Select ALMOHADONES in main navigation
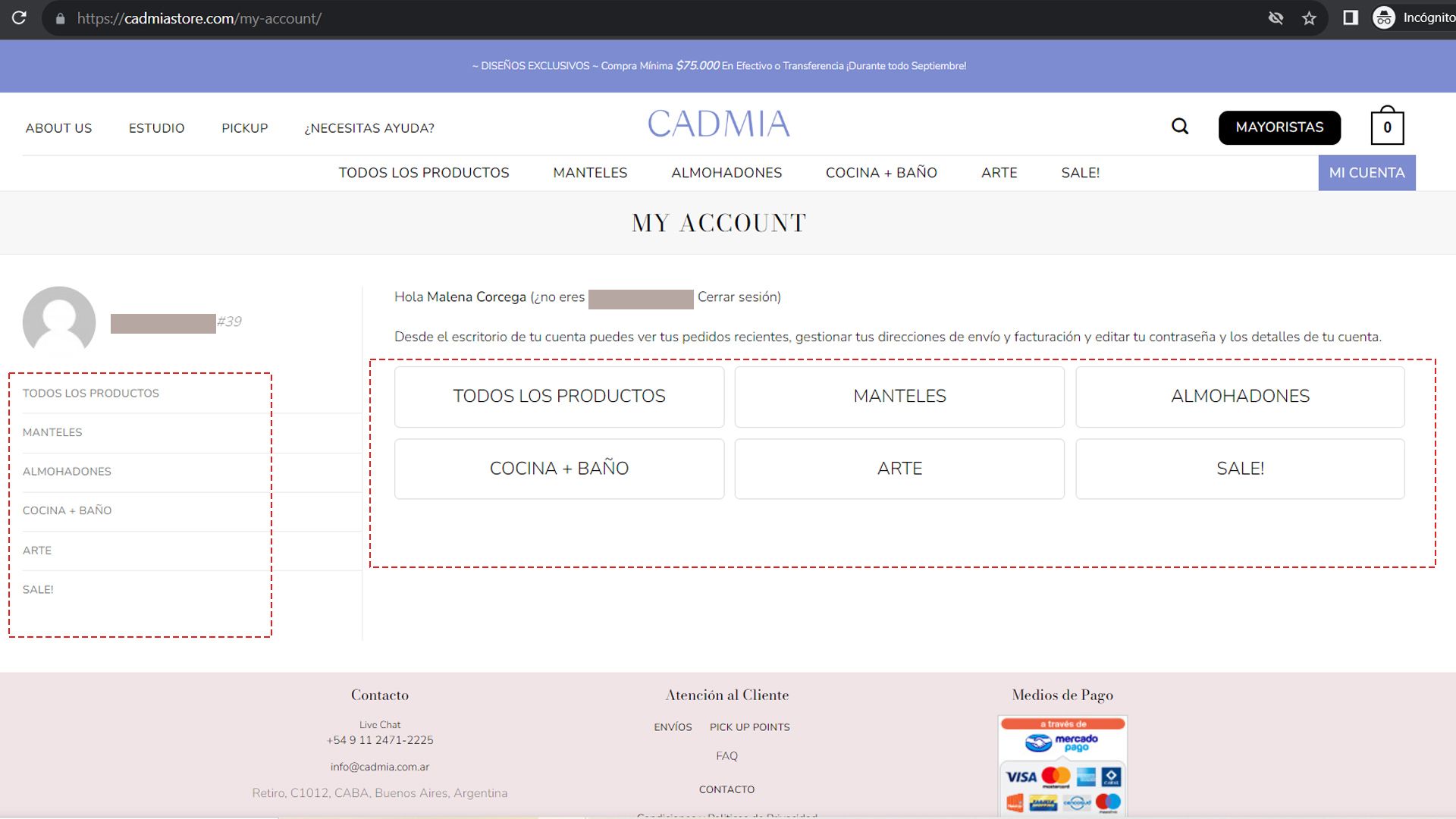 coord(726,173)
